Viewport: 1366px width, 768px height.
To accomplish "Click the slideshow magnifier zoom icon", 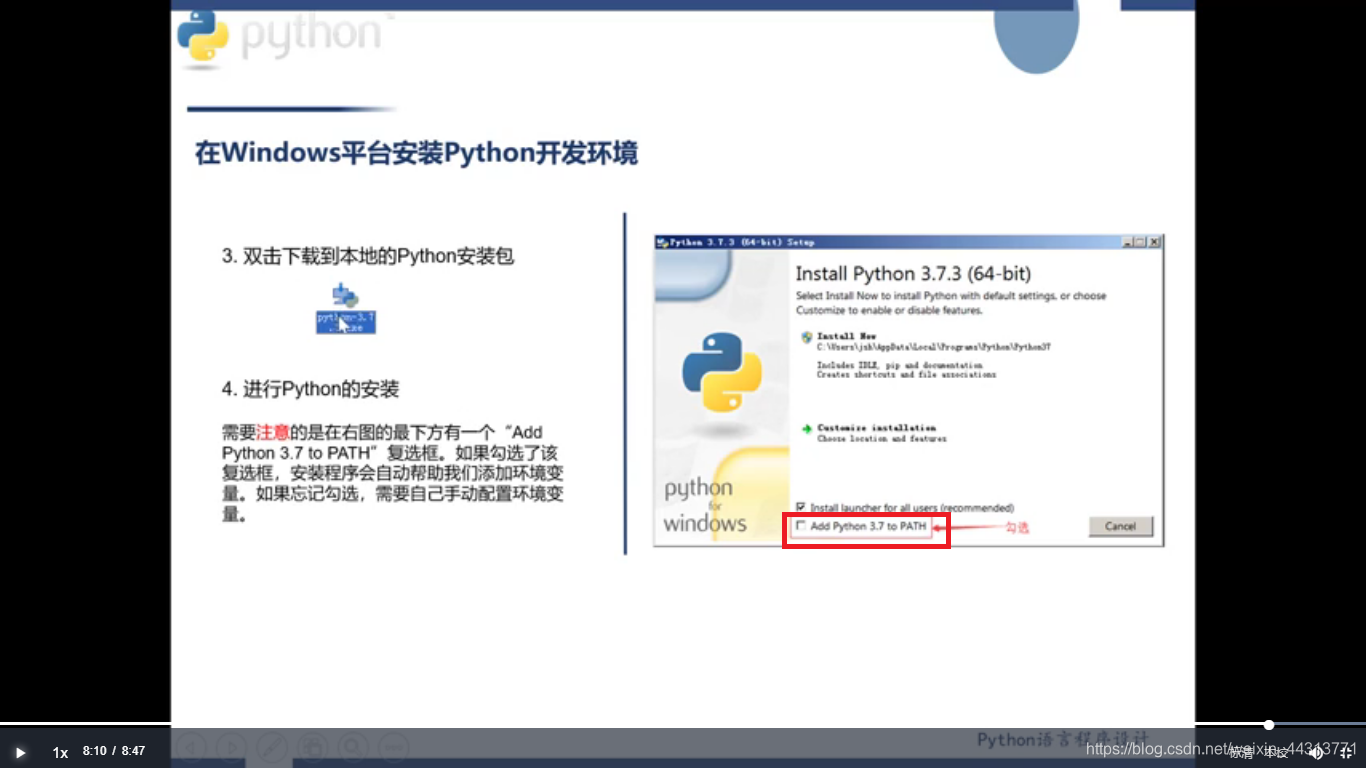I will point(352,747).
